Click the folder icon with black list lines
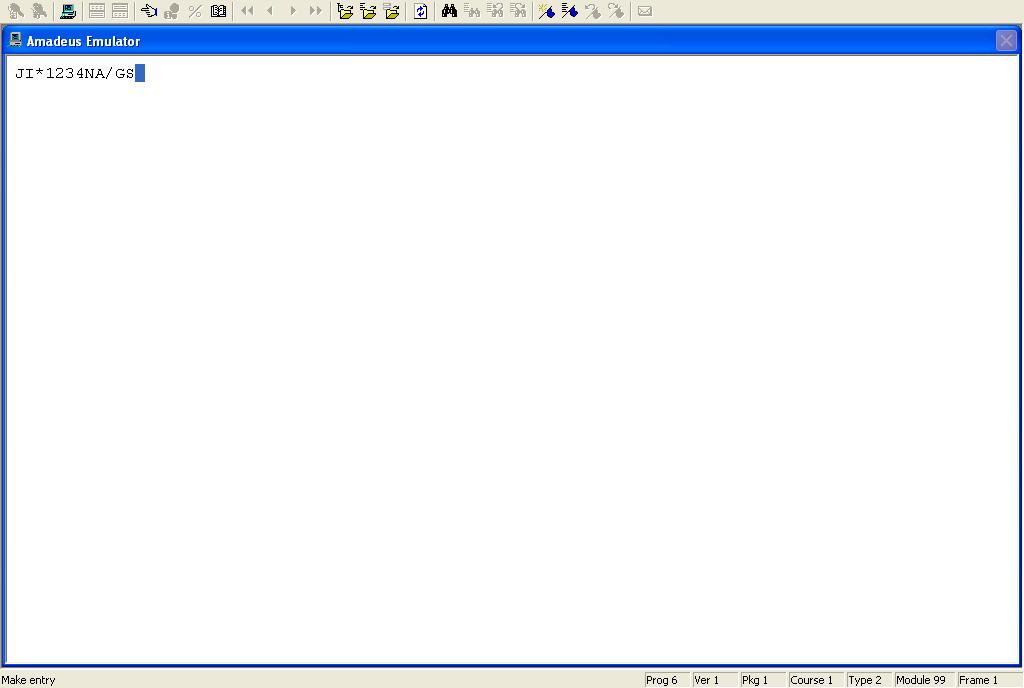The height and width of the screenshot is (688, 1024). [368, 11]
